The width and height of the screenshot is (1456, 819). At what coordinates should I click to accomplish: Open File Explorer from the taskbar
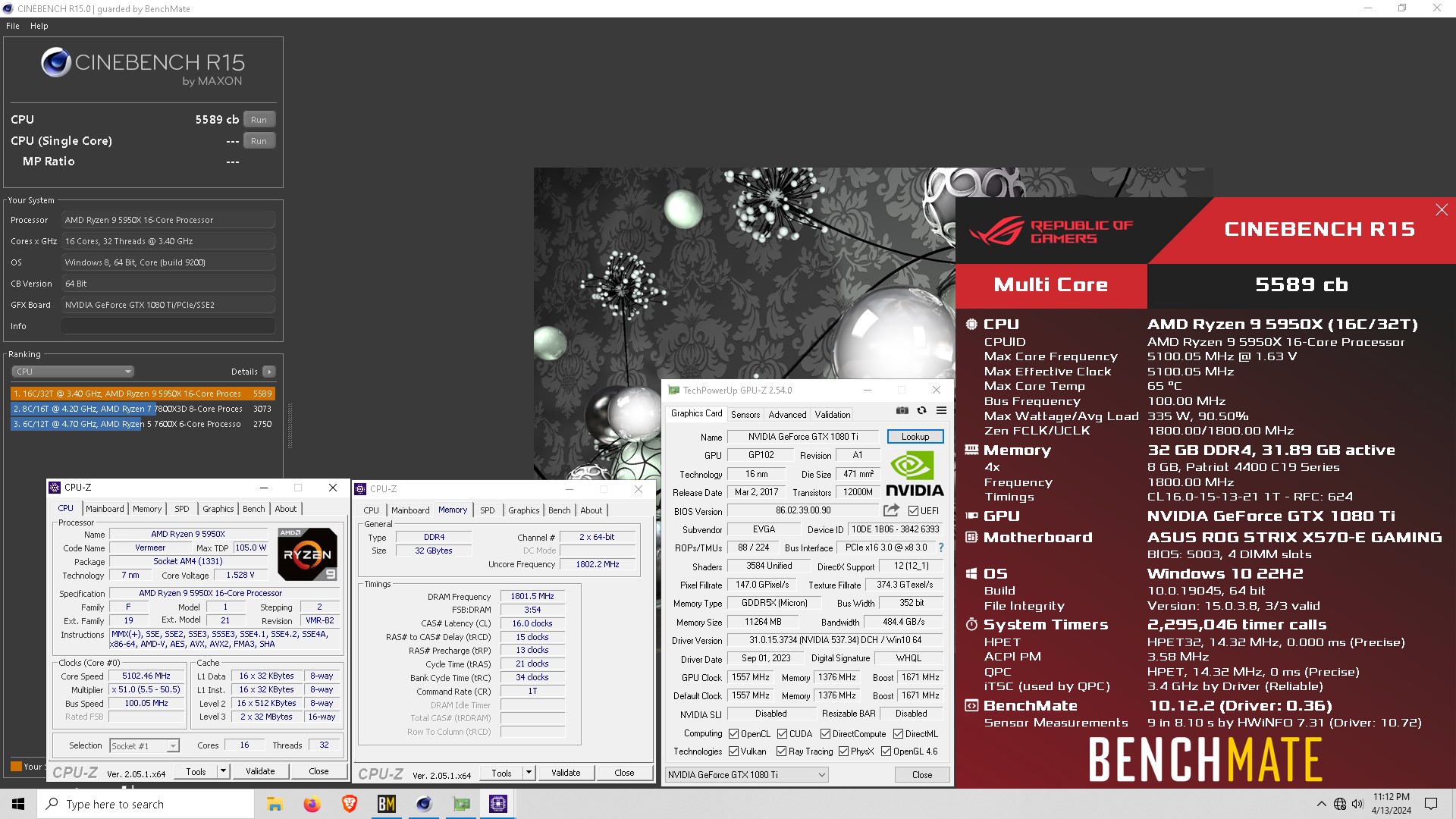coord(275,804)
